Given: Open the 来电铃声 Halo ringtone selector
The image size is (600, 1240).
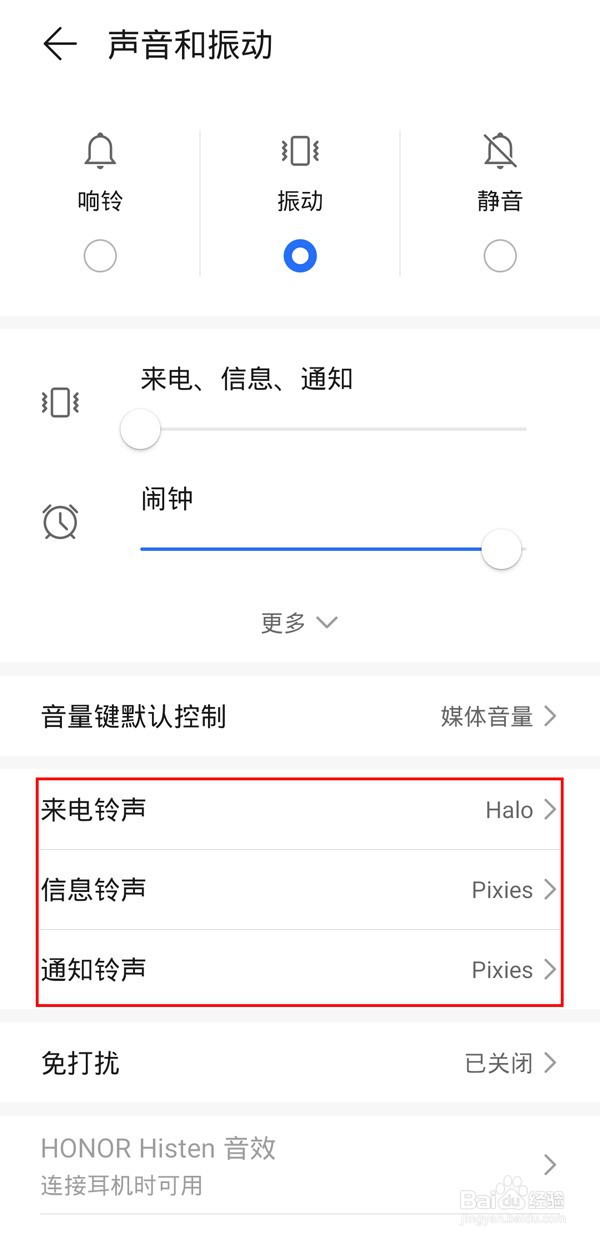Looking at the screenshot, I should click(300, 810).
